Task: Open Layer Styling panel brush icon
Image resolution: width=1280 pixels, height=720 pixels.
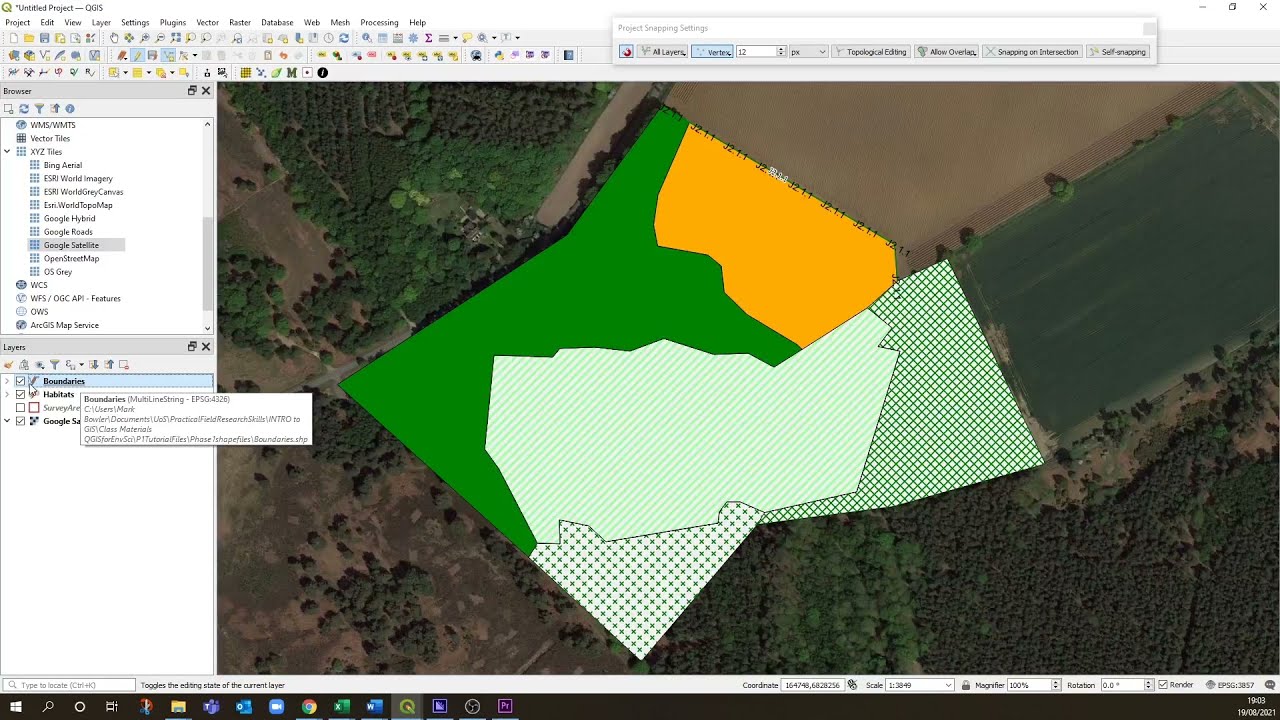Action: click(x=8, y=365)
